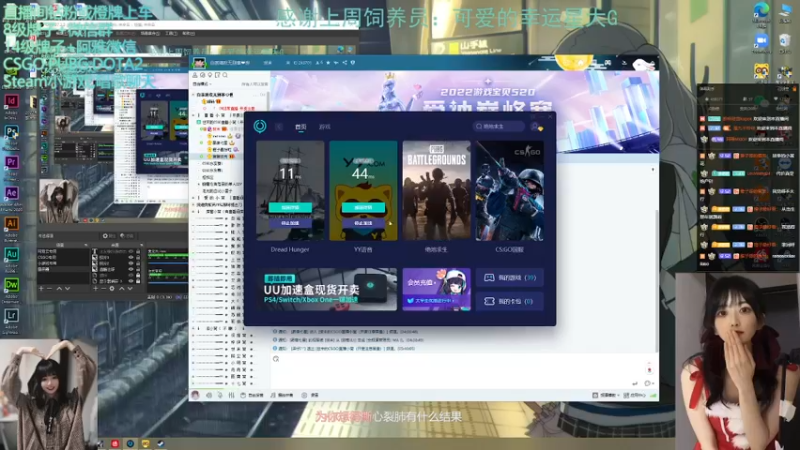This screenshot has width=800, height=450.
Task: Open the user account icon in UU accelerator
Action: 535,127
